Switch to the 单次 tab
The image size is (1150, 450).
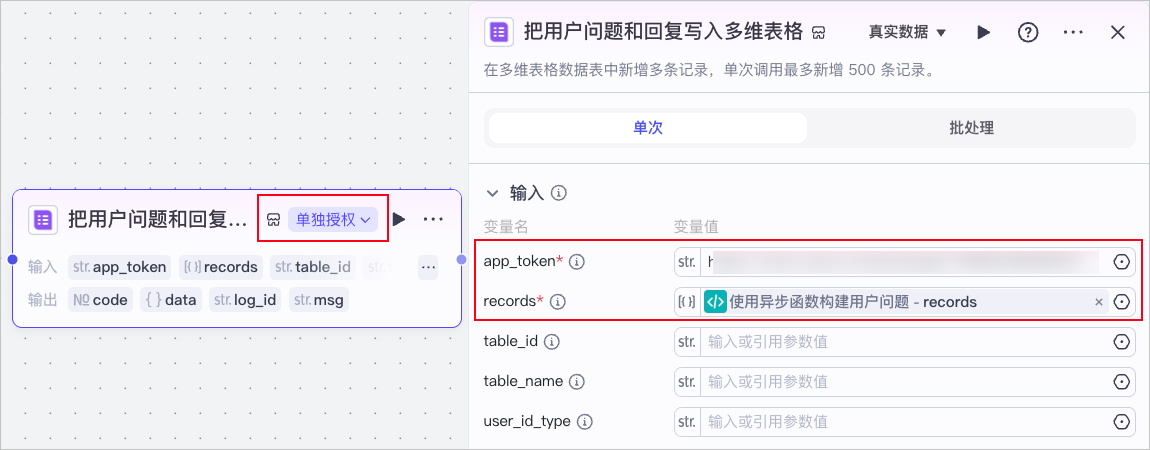click(x=648, y=128)
